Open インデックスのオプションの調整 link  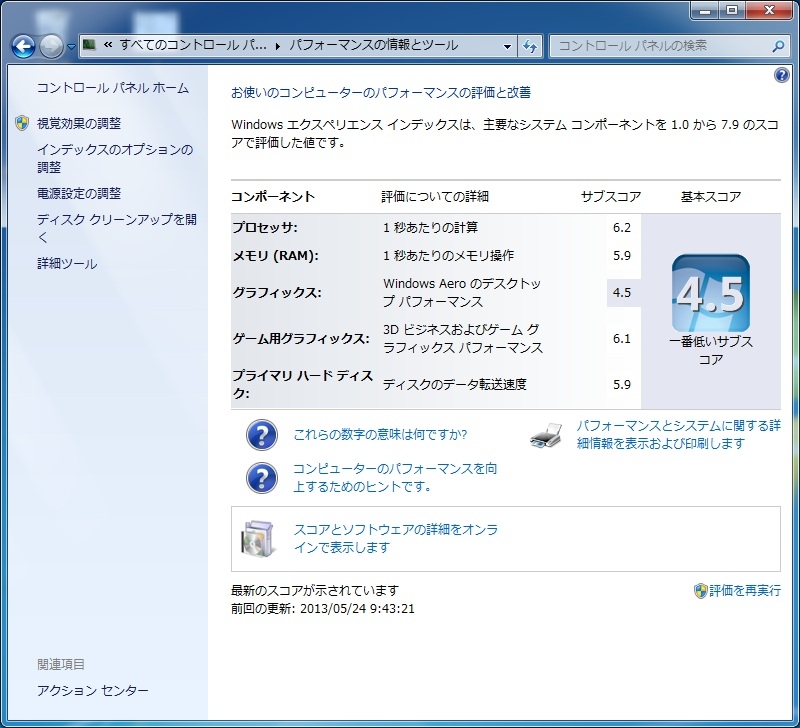pyautogui.click(x=115, y=158)
